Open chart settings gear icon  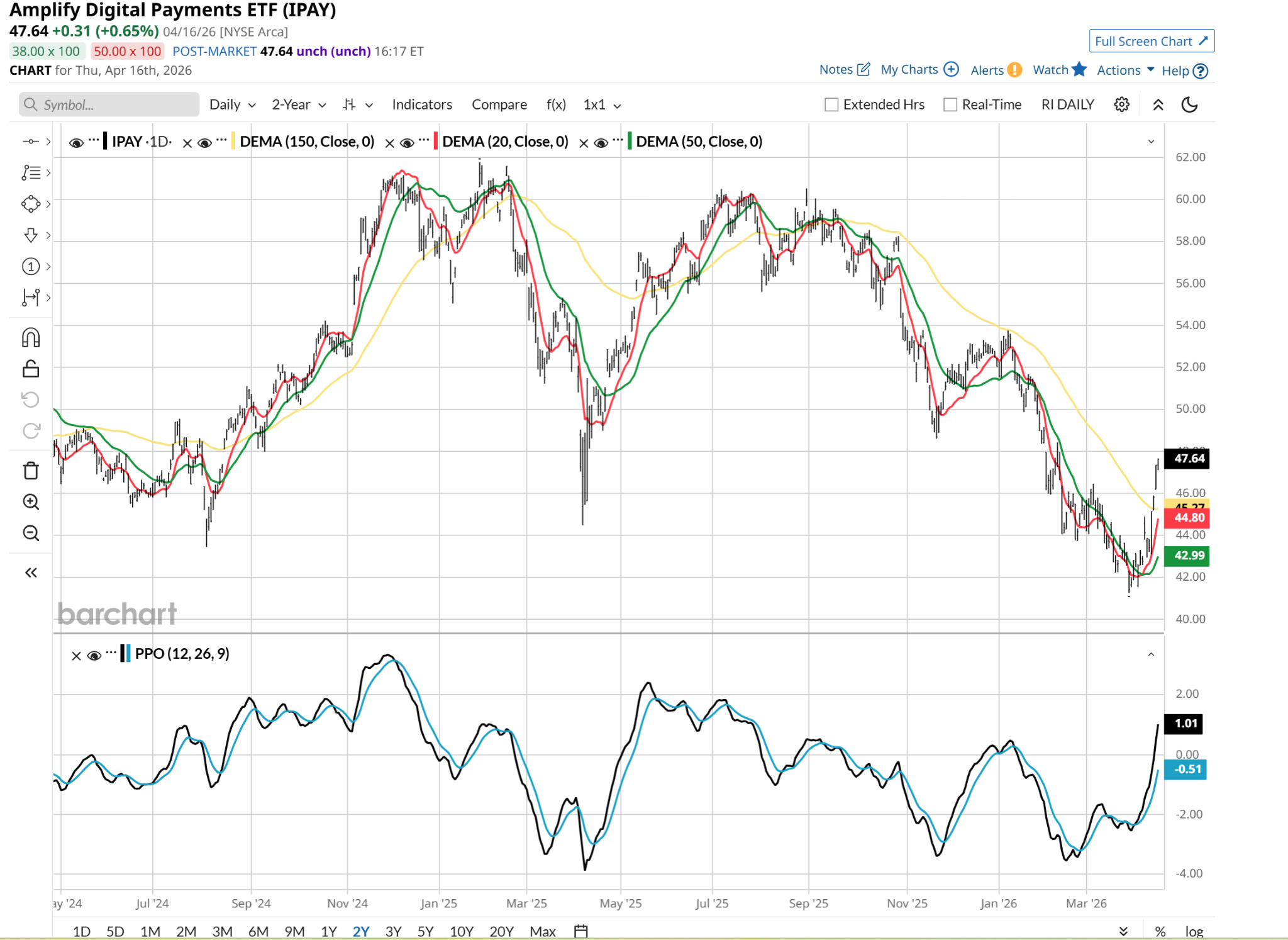(x=1121, y=104)
